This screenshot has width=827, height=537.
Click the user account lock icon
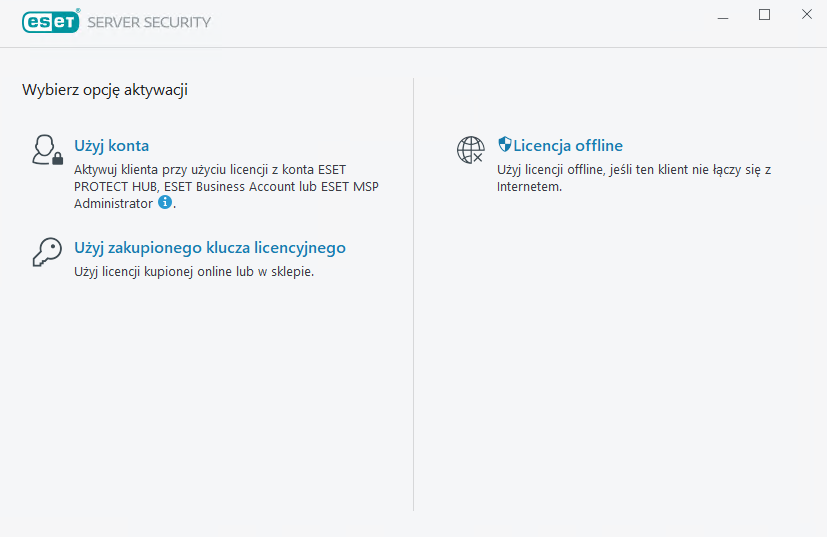point(47,150)
